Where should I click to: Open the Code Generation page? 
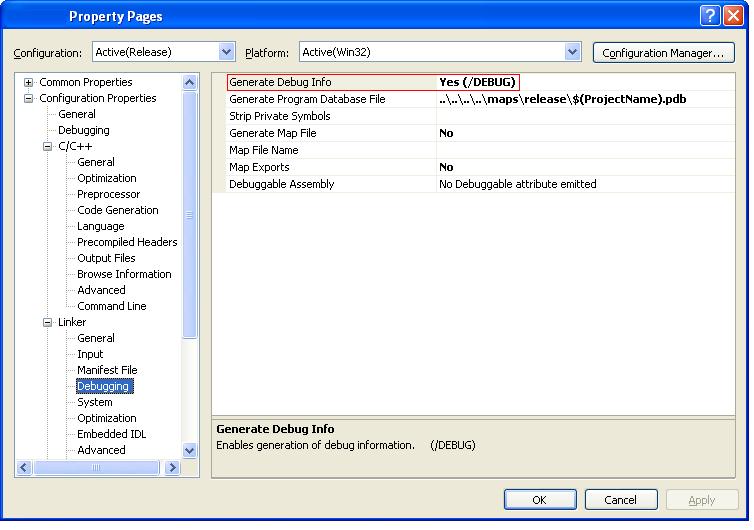click(x=118, y=210)
